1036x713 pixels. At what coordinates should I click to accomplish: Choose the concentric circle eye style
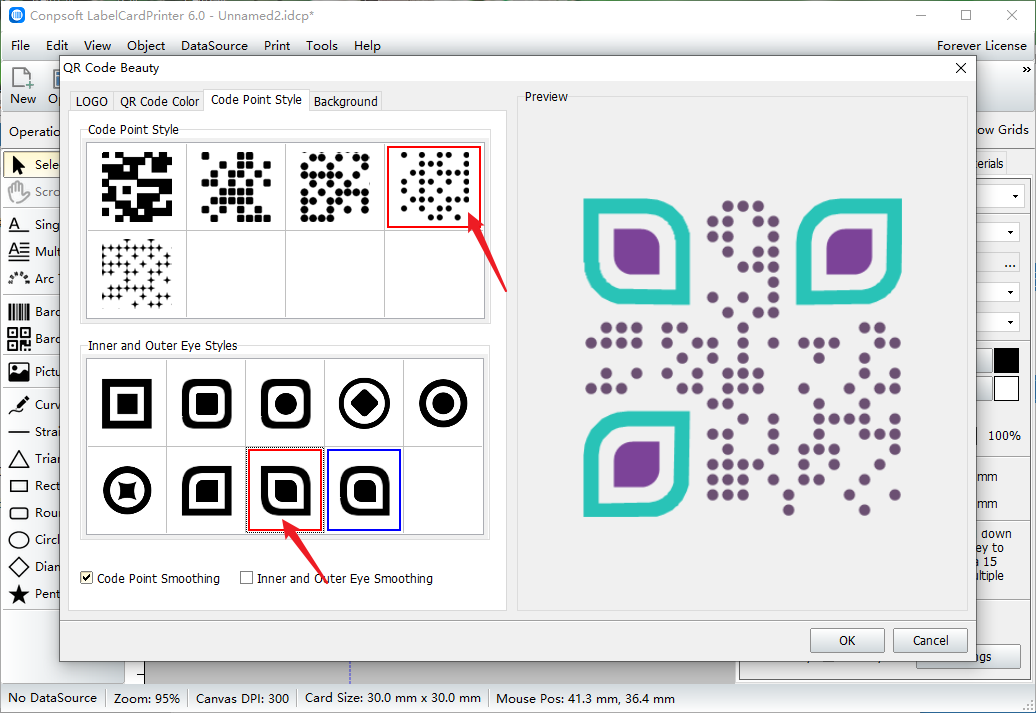tap(443, 403)
